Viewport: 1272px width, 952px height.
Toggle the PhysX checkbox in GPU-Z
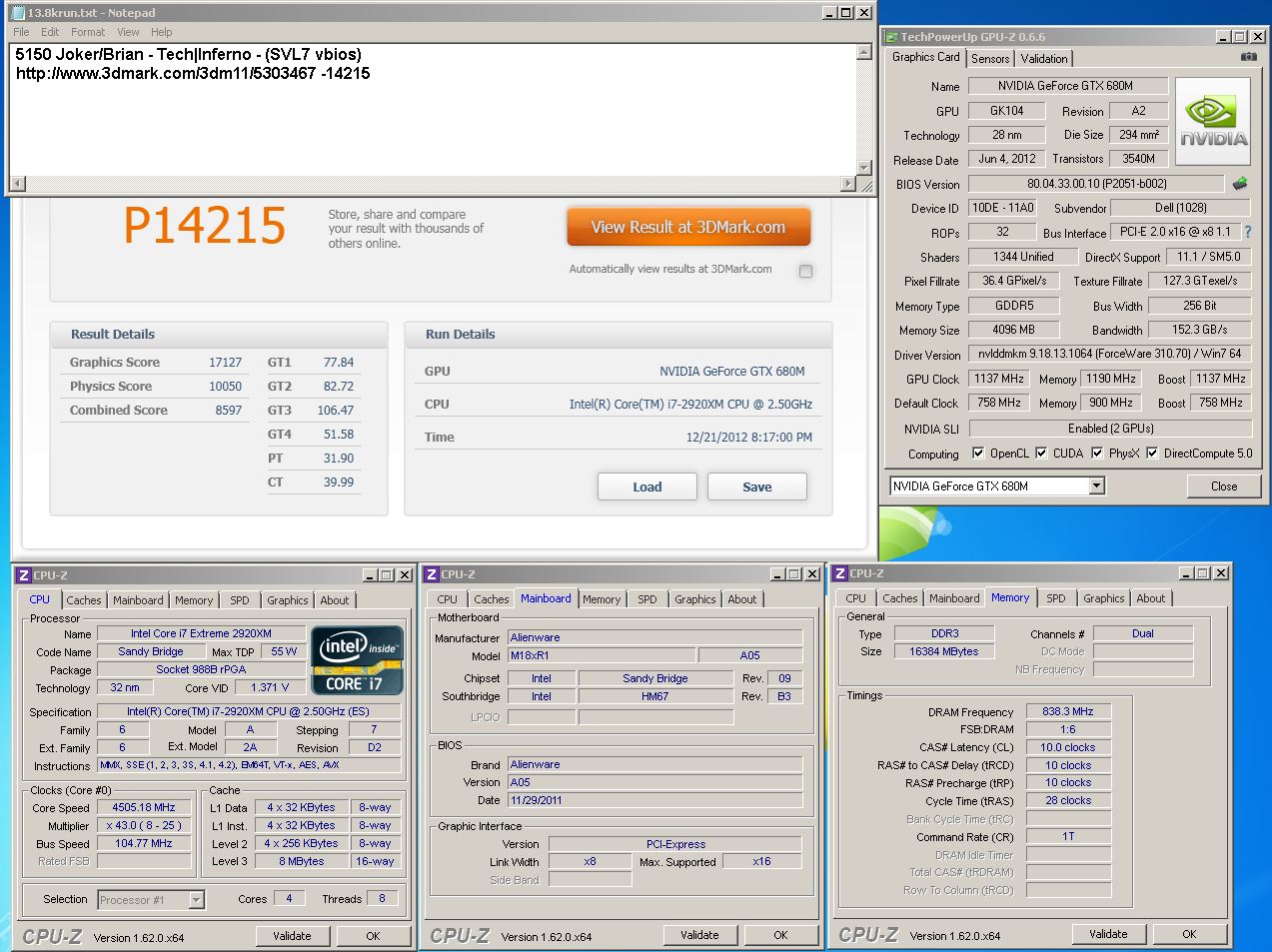(x=1097, y=453)
